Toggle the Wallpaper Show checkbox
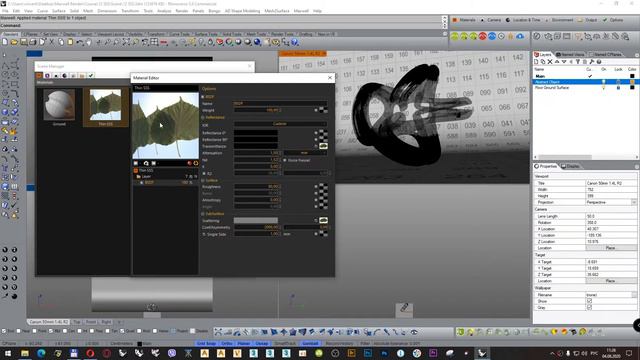Viewport: 640px width, 360px height. coord(589,301)
